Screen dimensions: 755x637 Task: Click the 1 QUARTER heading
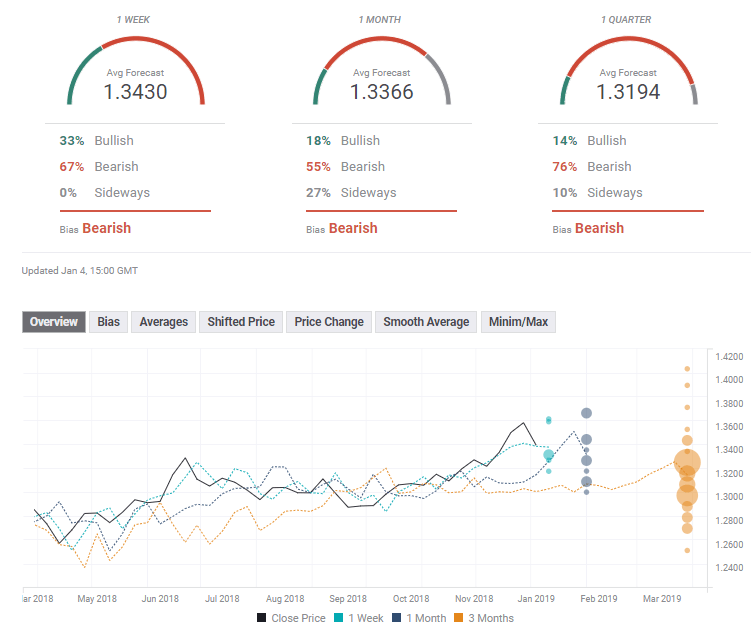[626, 20]
